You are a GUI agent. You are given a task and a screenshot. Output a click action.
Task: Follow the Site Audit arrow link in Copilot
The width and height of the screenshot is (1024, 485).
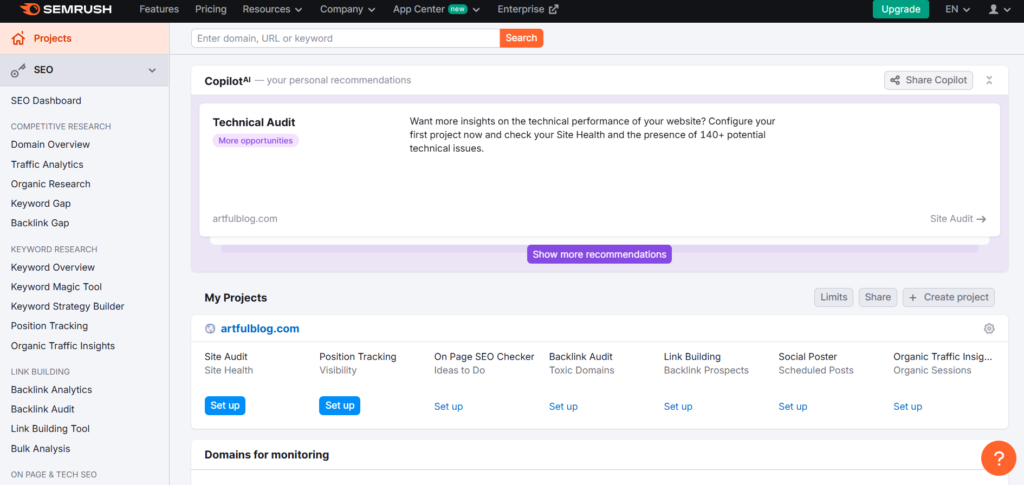pyautogui.click(x=957, y=219)
